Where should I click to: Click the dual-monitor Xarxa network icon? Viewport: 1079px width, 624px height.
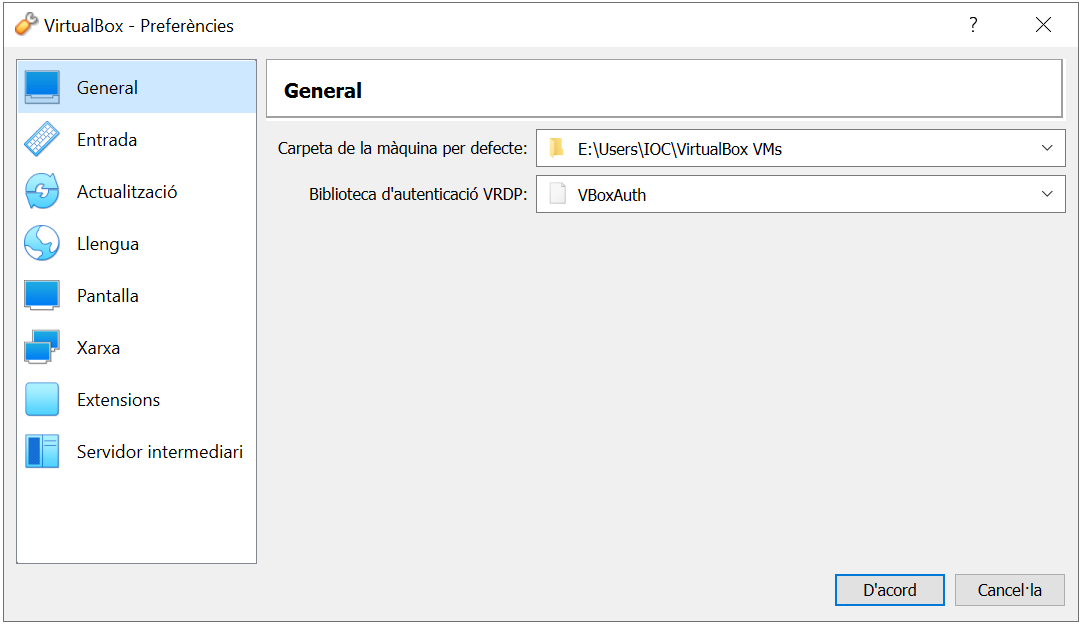tap(42, 348)
